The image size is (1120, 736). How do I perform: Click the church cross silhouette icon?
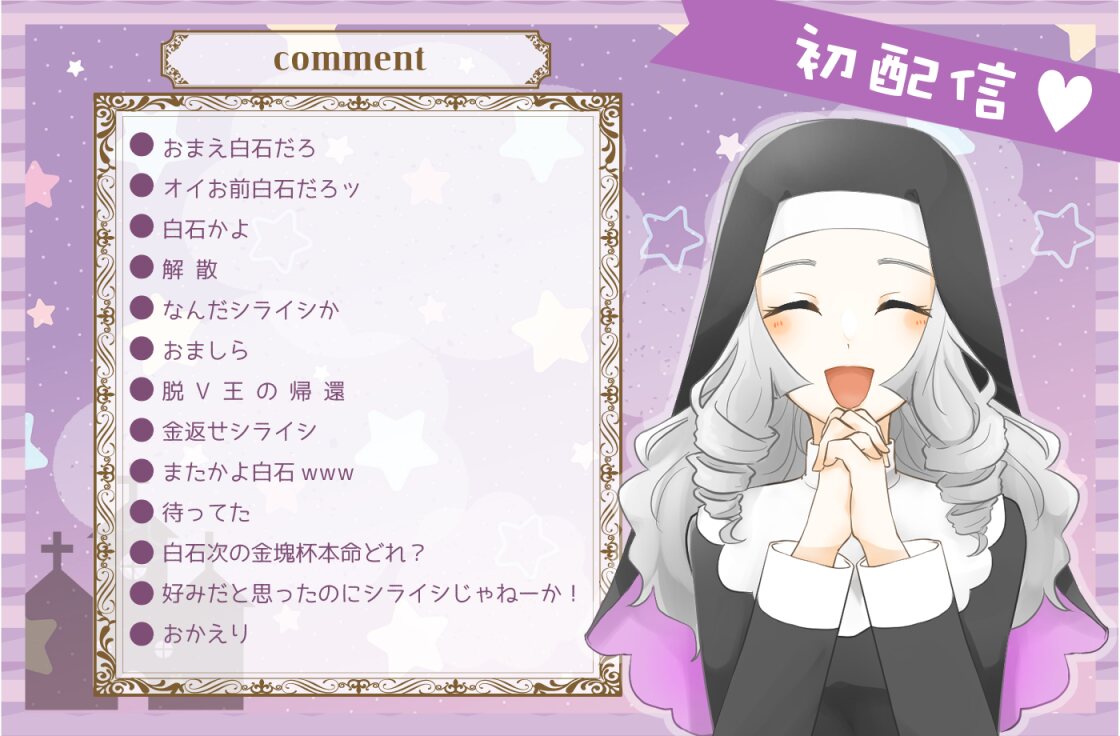click(57, 552)
